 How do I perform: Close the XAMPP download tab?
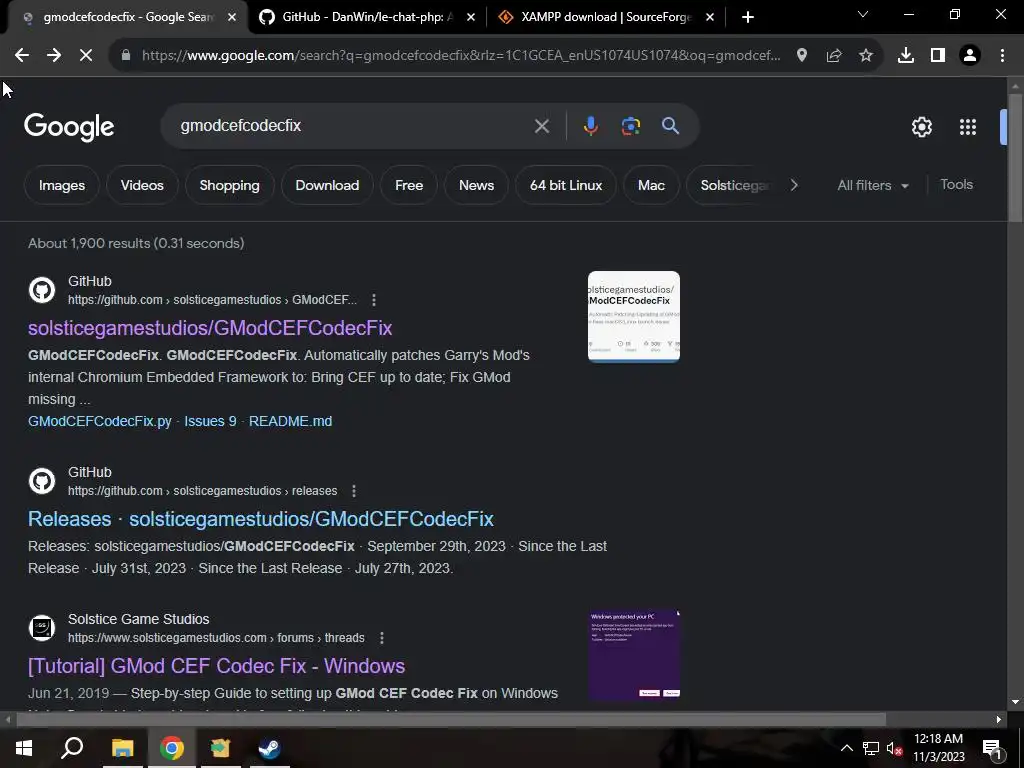click(x=710, y=17)
